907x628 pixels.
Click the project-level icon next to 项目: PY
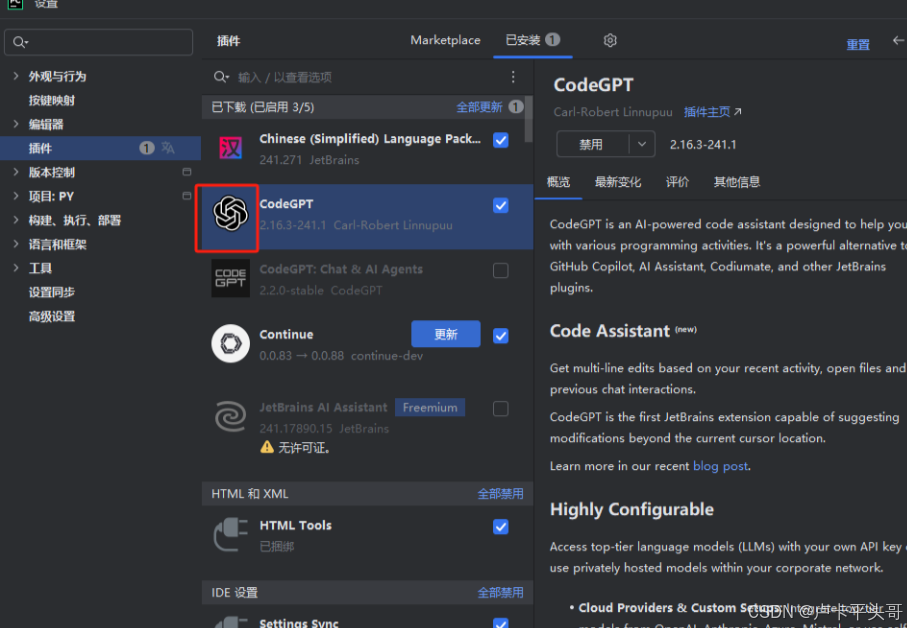pos(186,196)
